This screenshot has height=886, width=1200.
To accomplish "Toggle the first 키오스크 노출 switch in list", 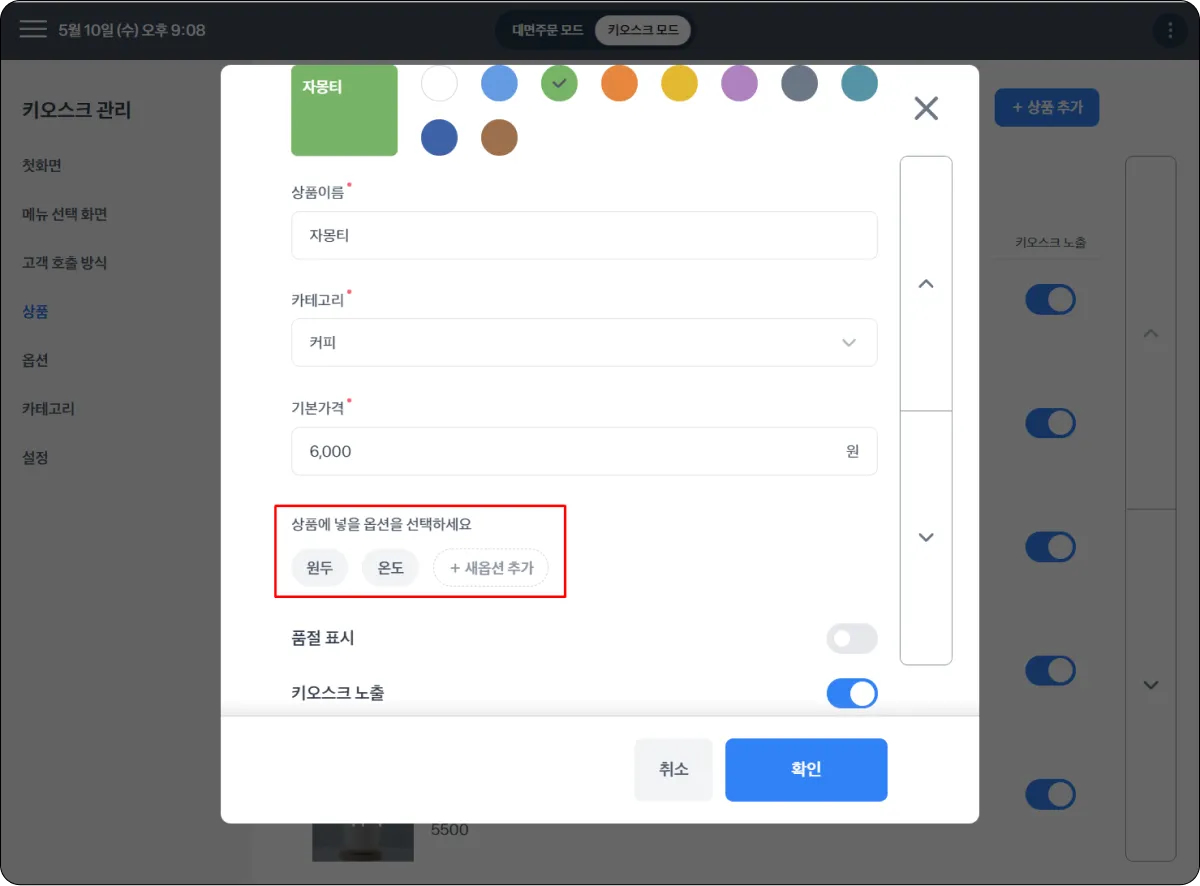I will 1050,299.
